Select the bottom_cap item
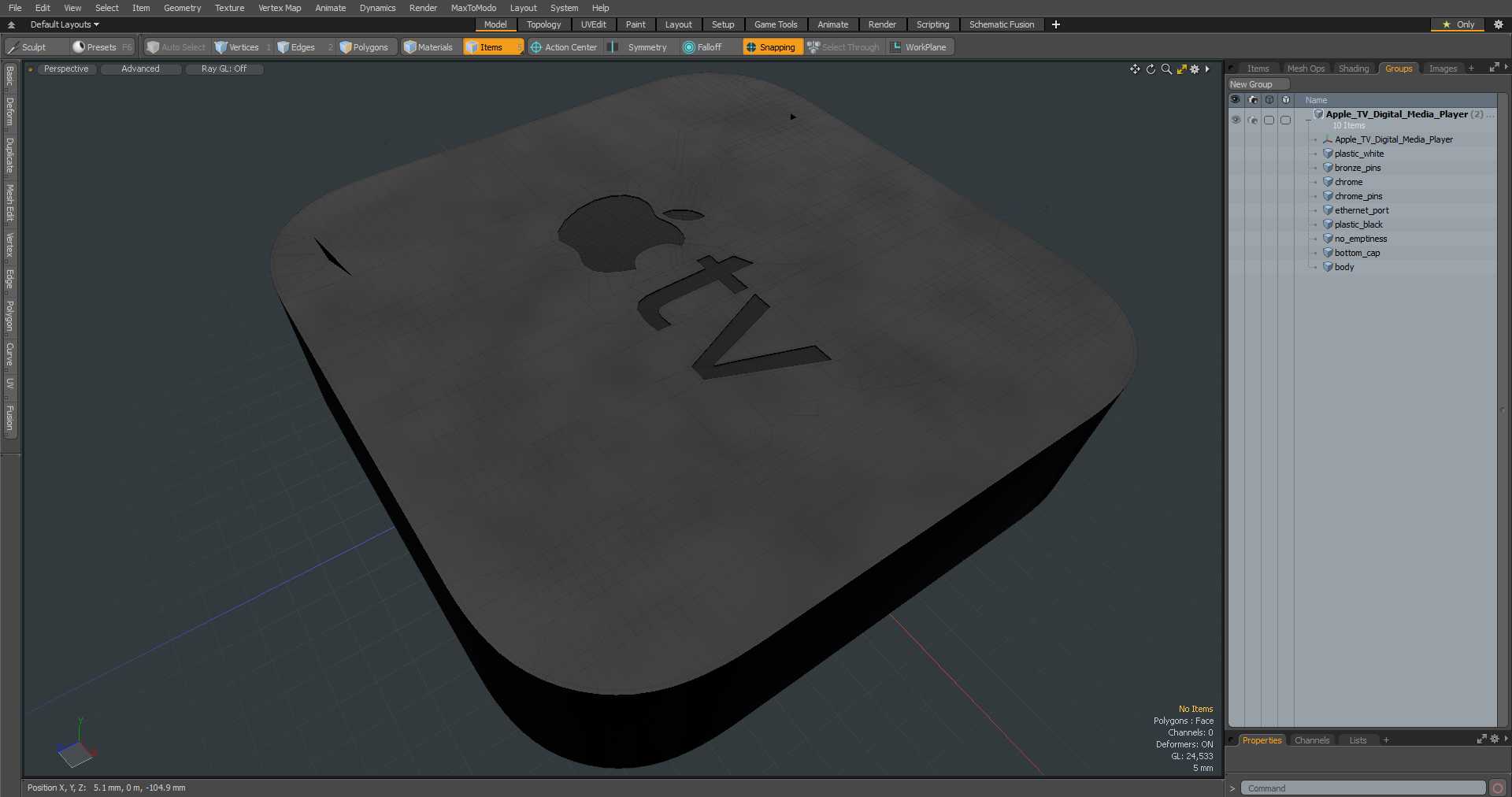1512x797 pixels. pos(1357,253)
